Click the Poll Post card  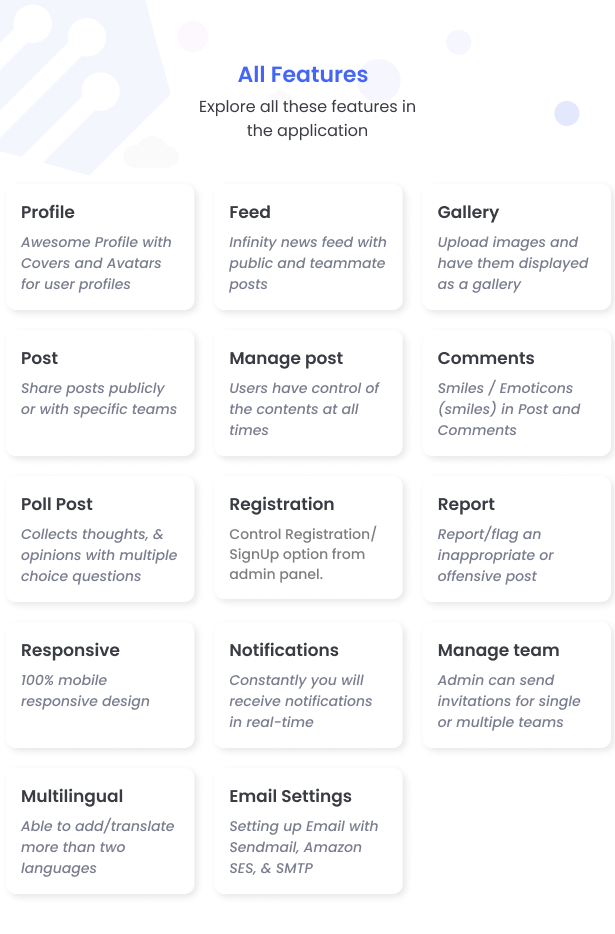click(100, 539)
